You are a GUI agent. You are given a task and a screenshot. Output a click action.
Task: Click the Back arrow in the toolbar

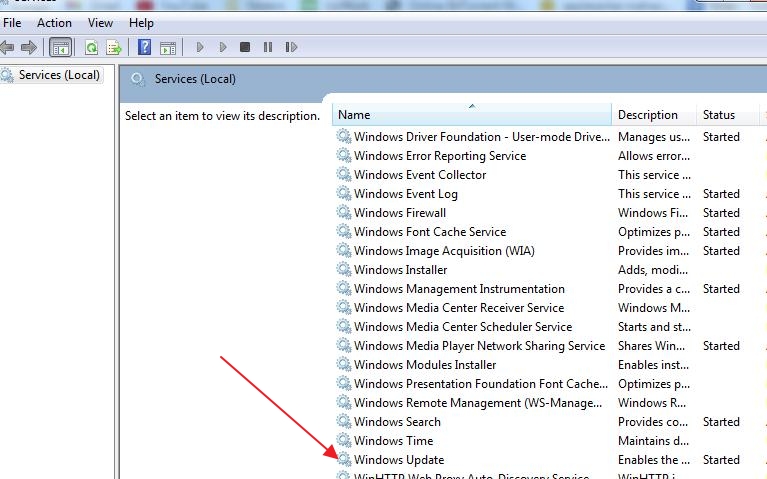(x=8, y=47)
